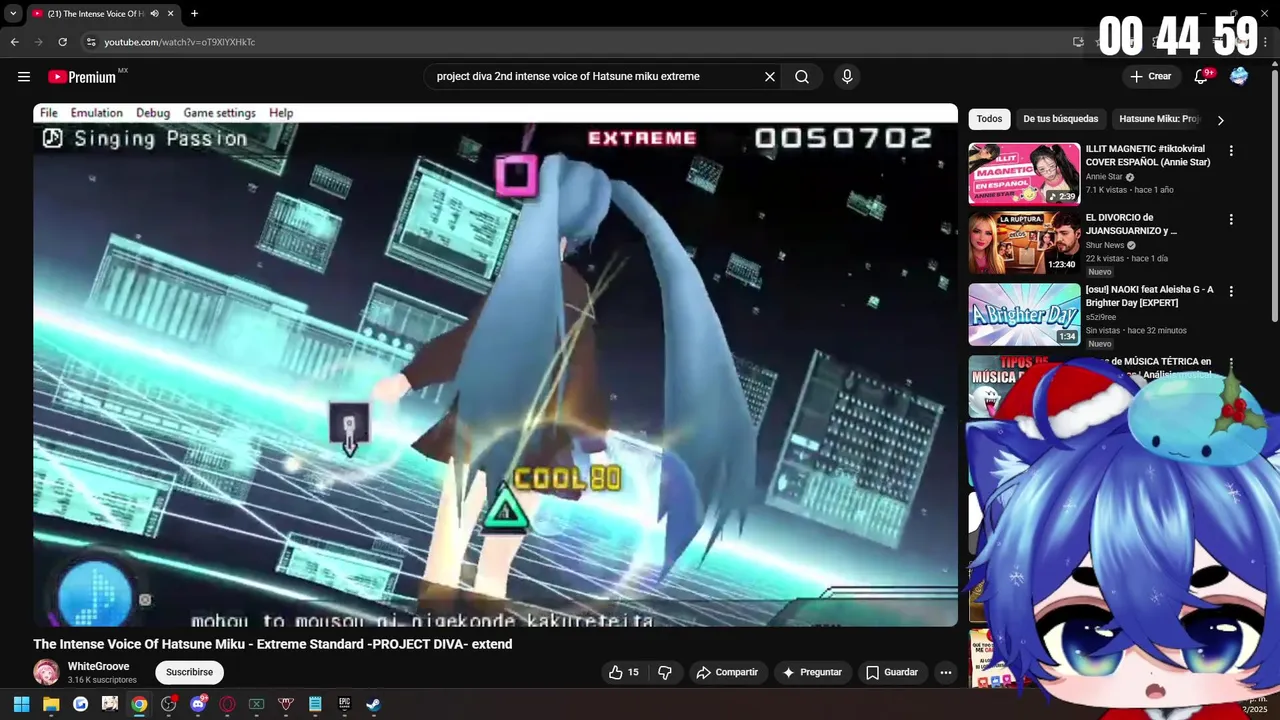Open the Annie Star channel link
This screenshot has height=720, width=1280.
click(x=1104, y=177)
